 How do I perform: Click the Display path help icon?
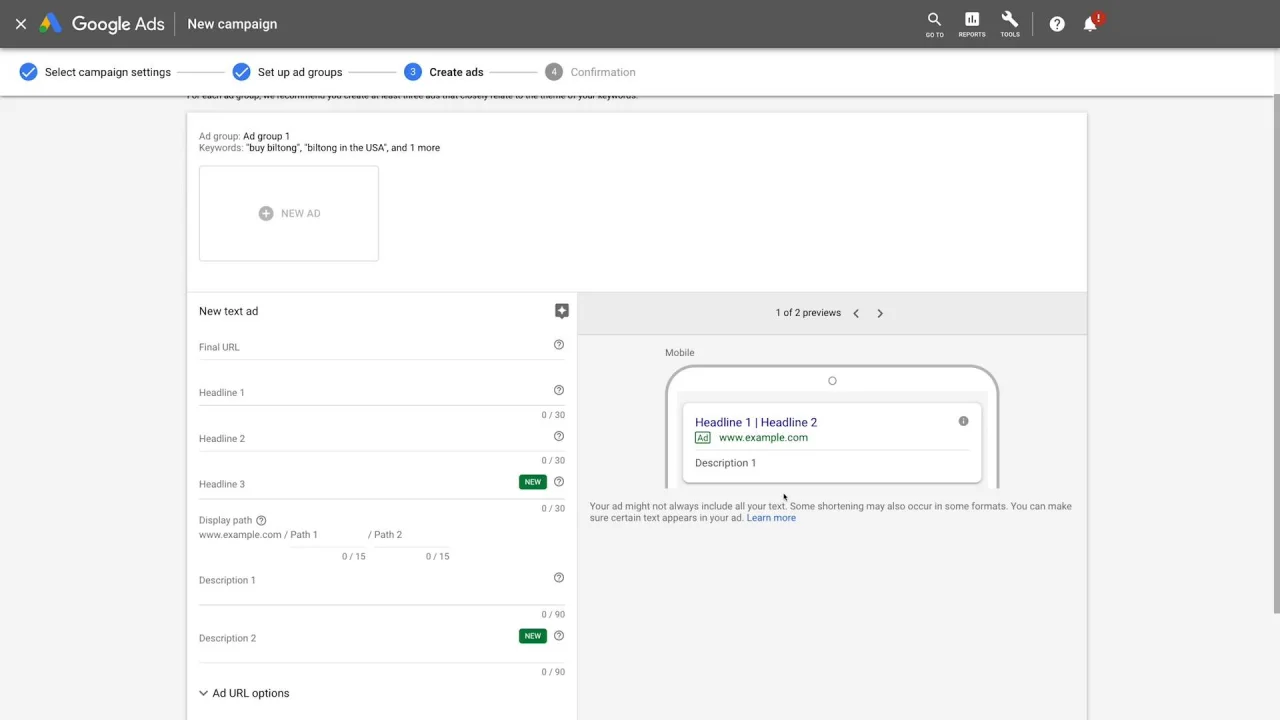tap(261, 520)
